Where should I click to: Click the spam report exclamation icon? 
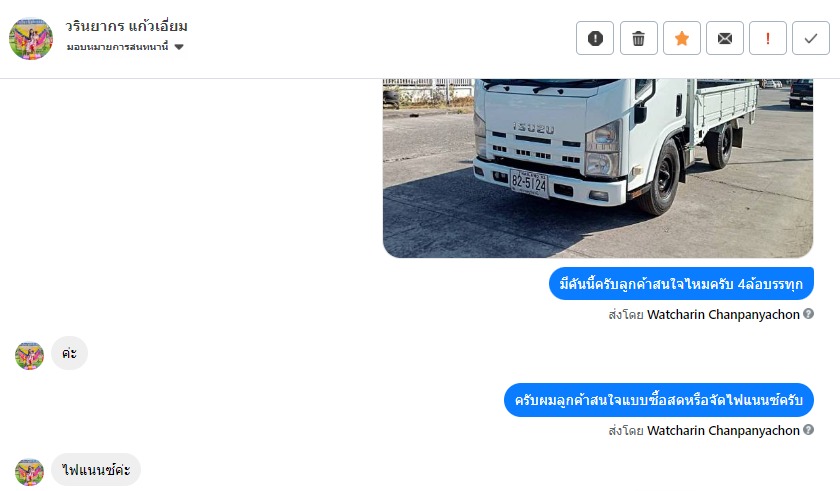595,38
